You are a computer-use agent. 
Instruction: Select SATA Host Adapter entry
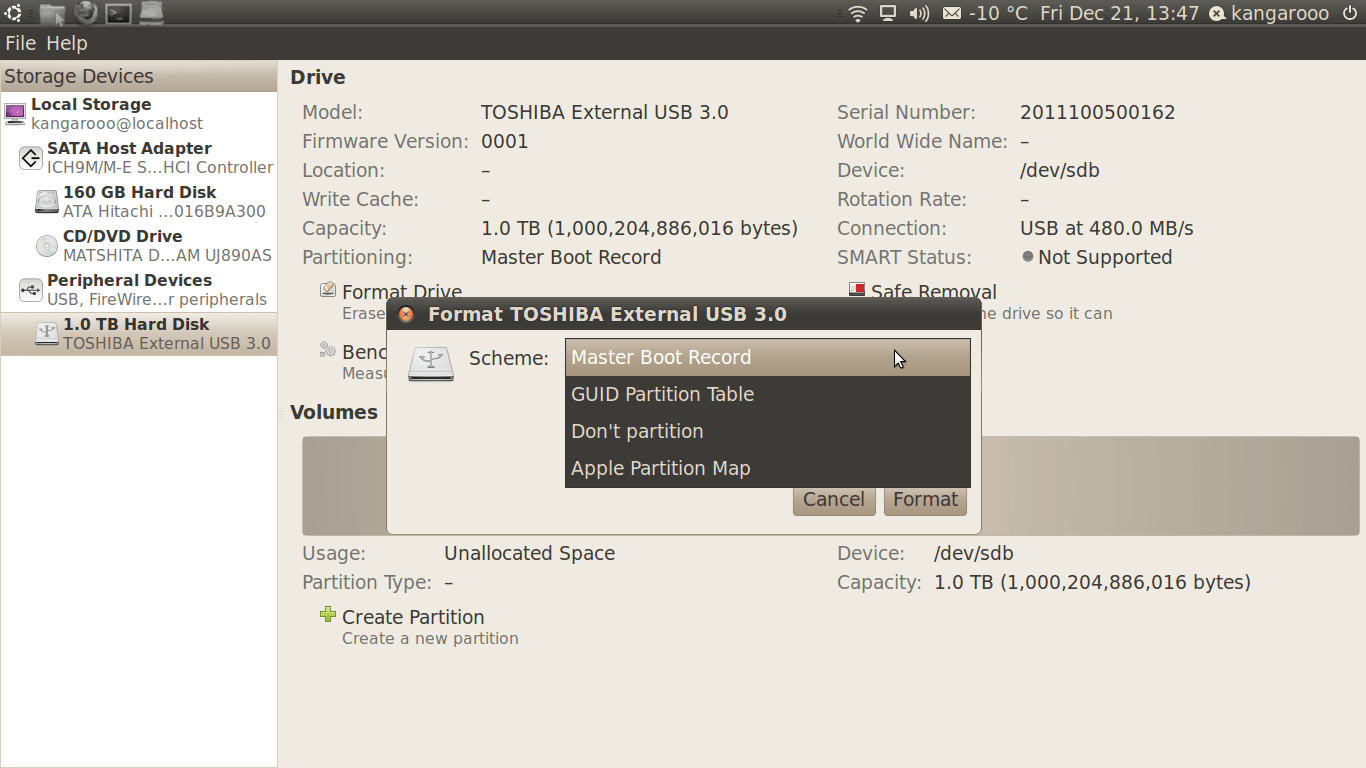point(139,157)
